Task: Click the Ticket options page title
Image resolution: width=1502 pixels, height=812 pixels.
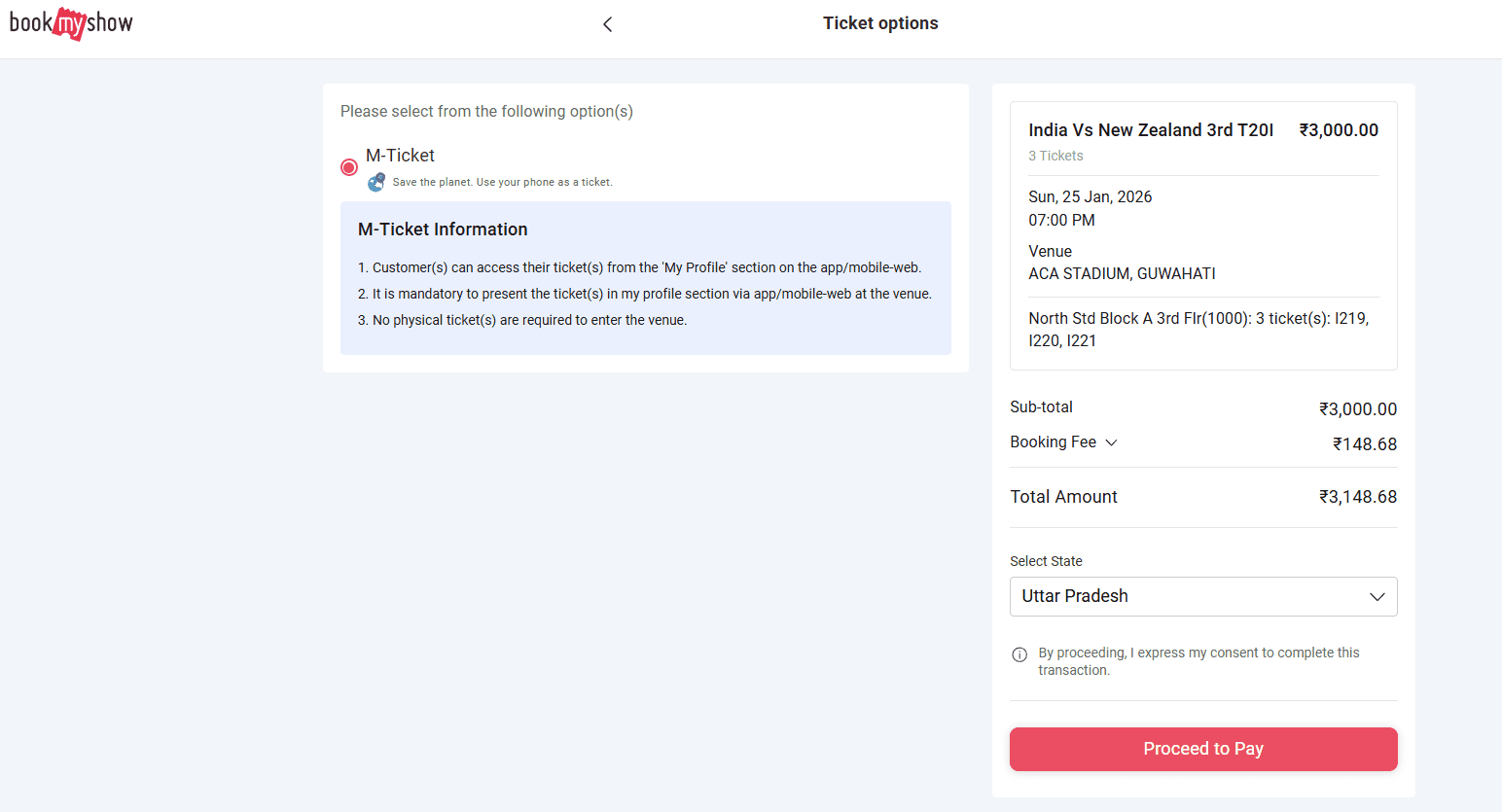Action: [x=880, y=23]
